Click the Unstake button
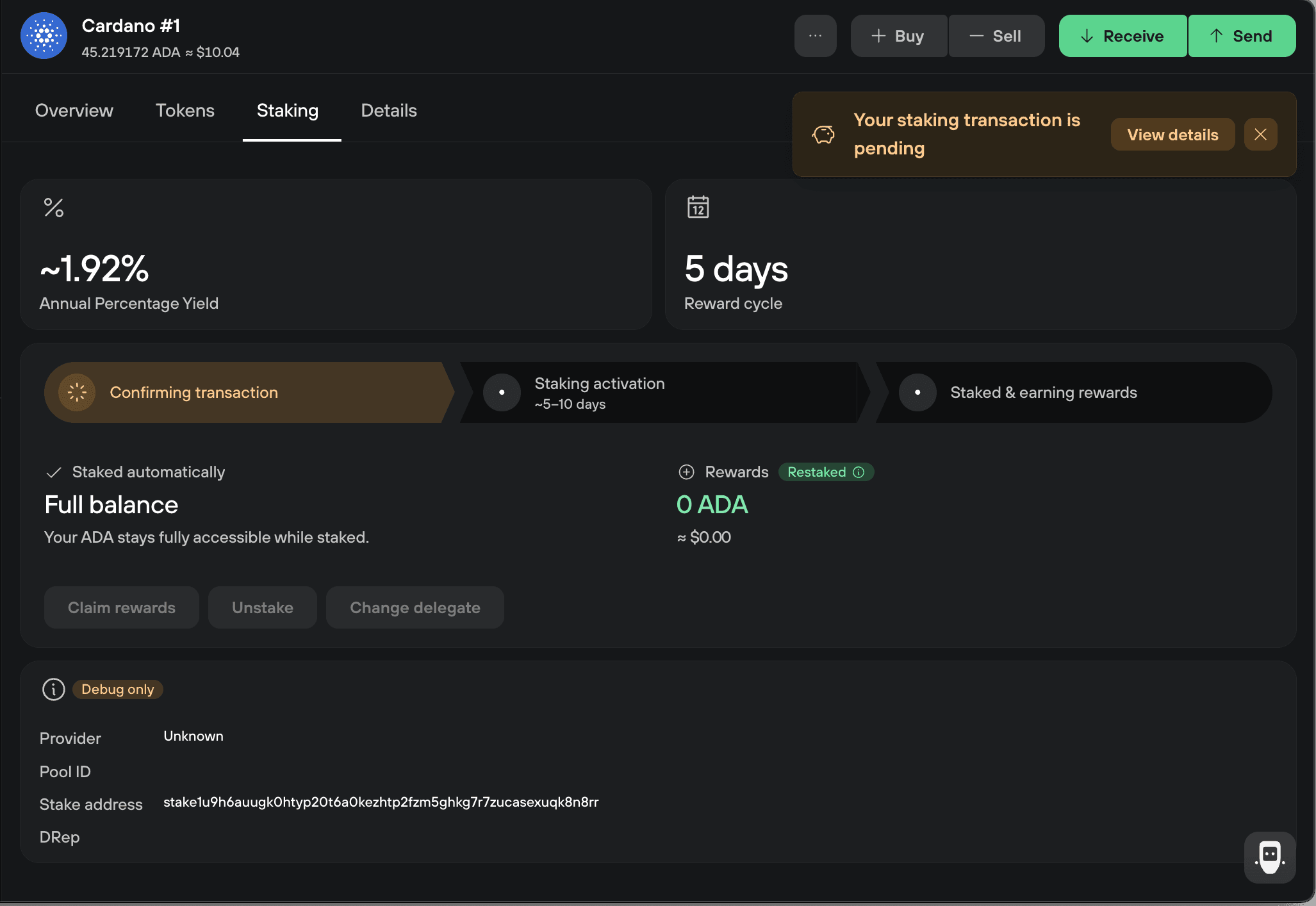This screenshot has height=906, width=1316. coord(263,607)
